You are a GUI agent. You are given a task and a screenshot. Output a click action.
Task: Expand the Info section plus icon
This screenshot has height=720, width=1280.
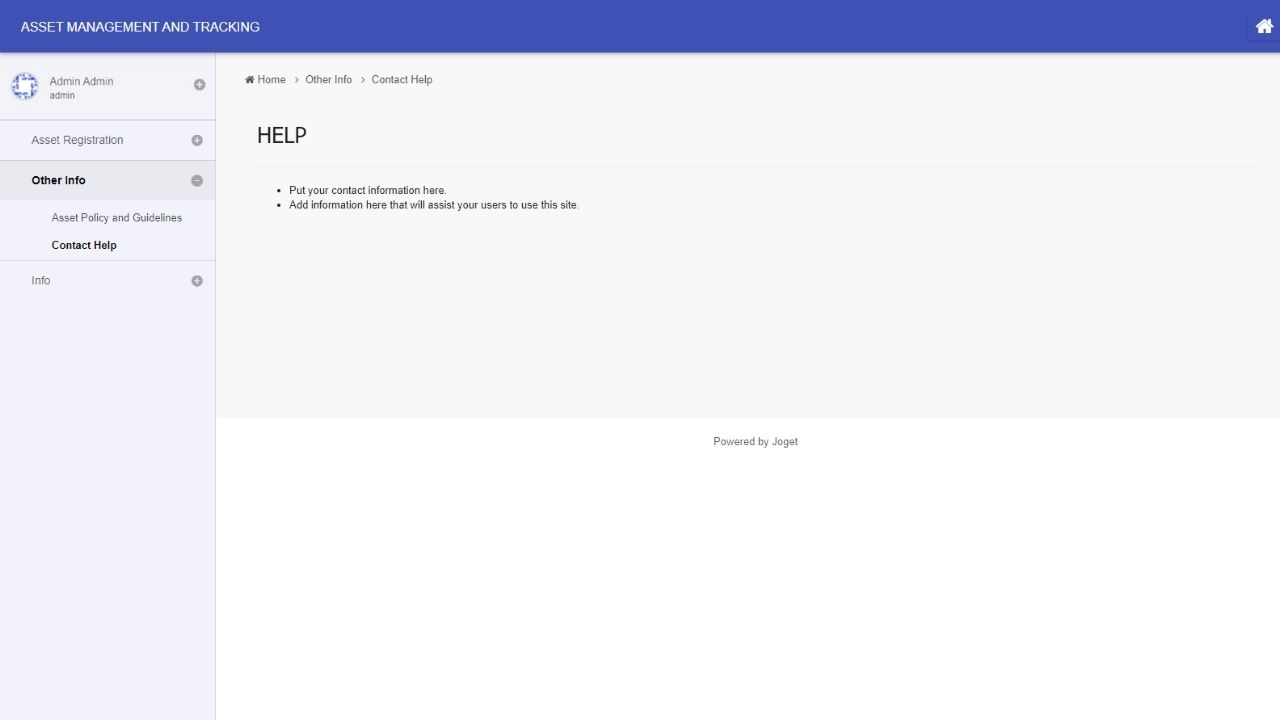point(197,281)
